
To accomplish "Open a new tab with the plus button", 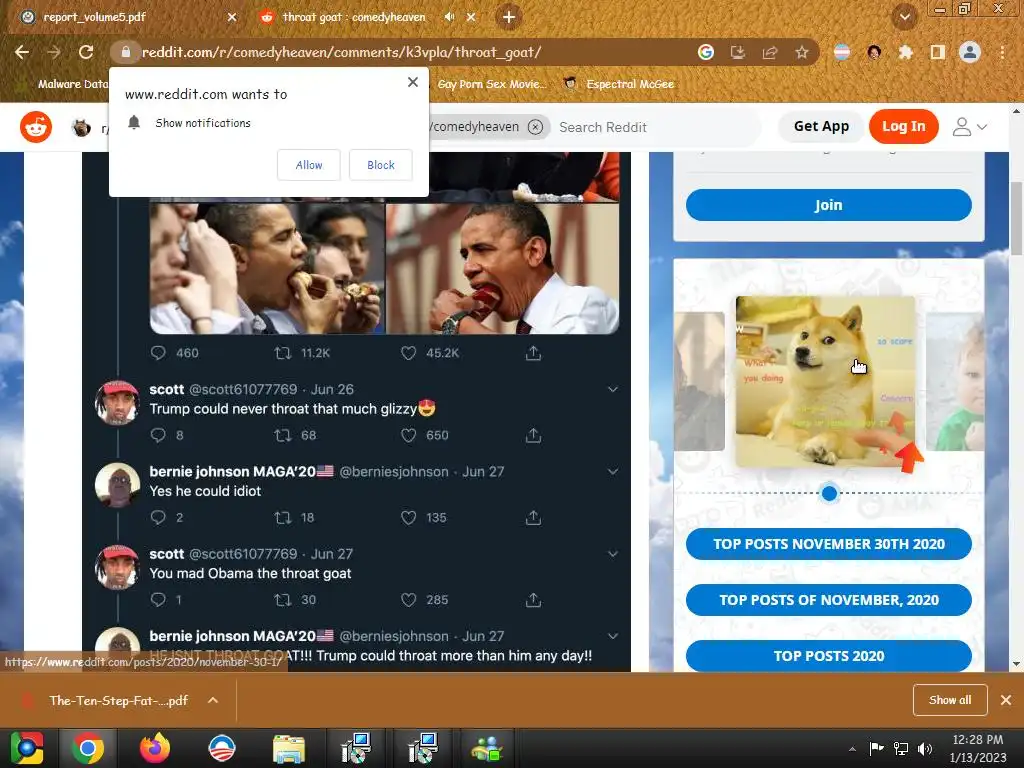I will 509,17.
